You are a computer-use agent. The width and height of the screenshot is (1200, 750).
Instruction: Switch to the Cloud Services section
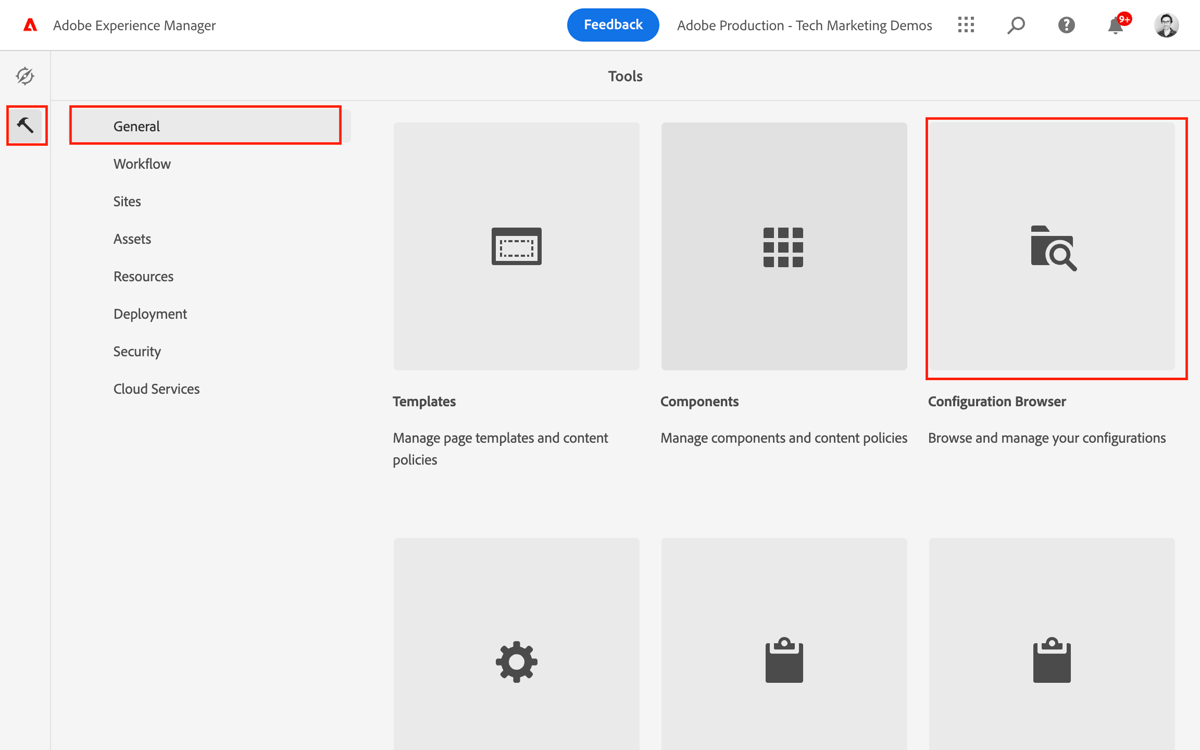[156, 388]
